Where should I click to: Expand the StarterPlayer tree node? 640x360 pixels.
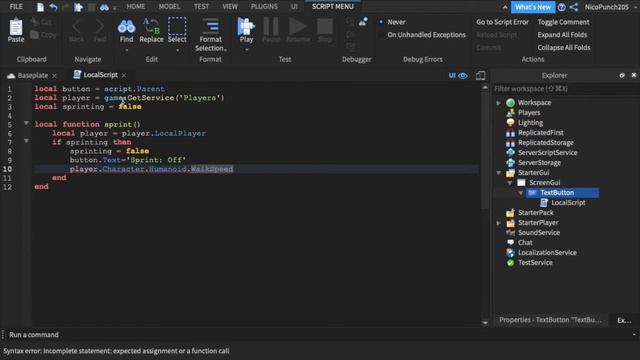click(498, 223)
